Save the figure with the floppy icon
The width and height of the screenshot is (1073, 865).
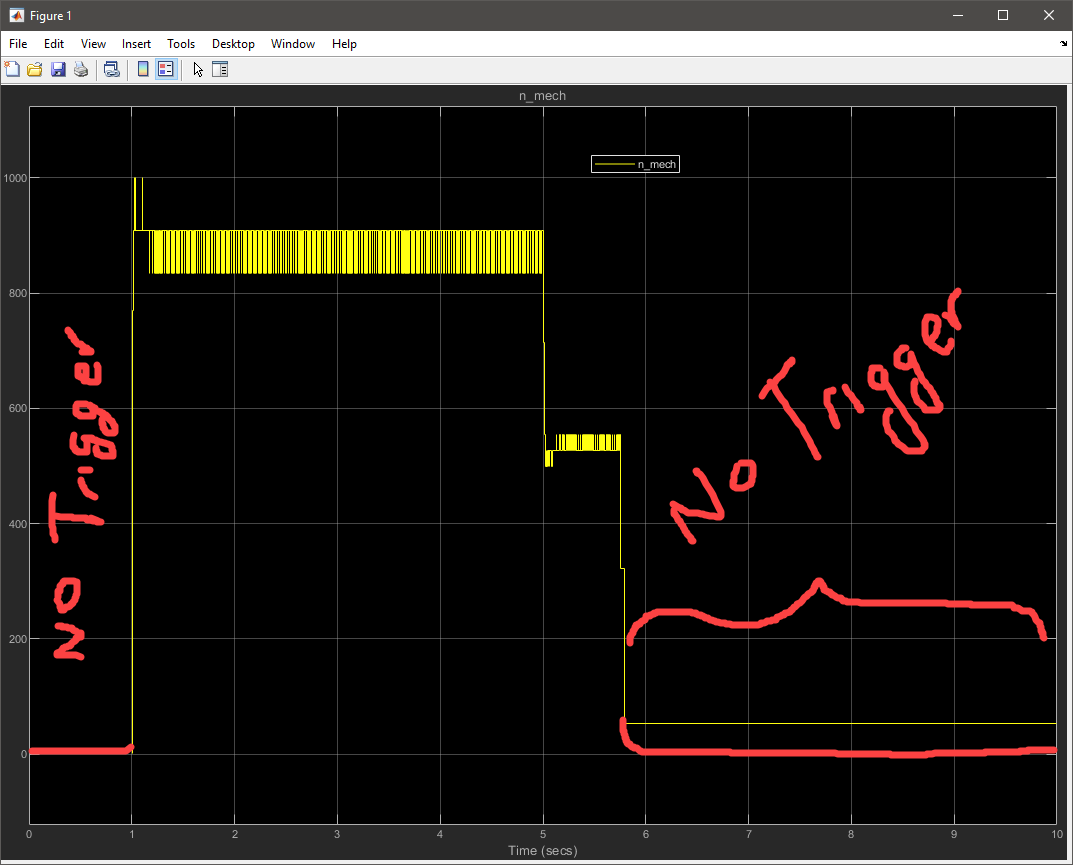click(58, 69)
